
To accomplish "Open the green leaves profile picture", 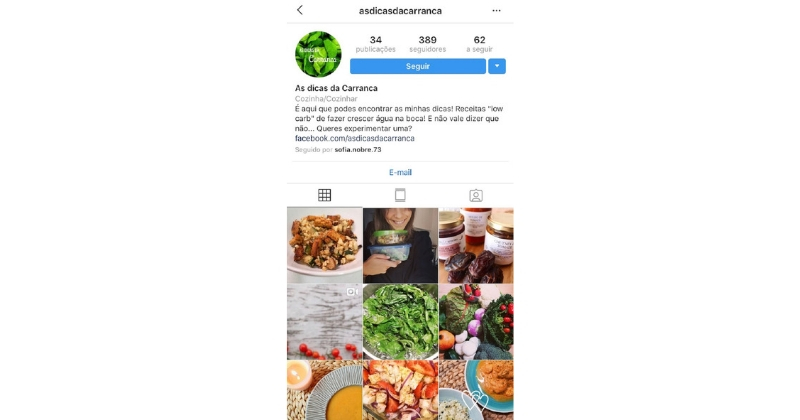I will point(318,54).
